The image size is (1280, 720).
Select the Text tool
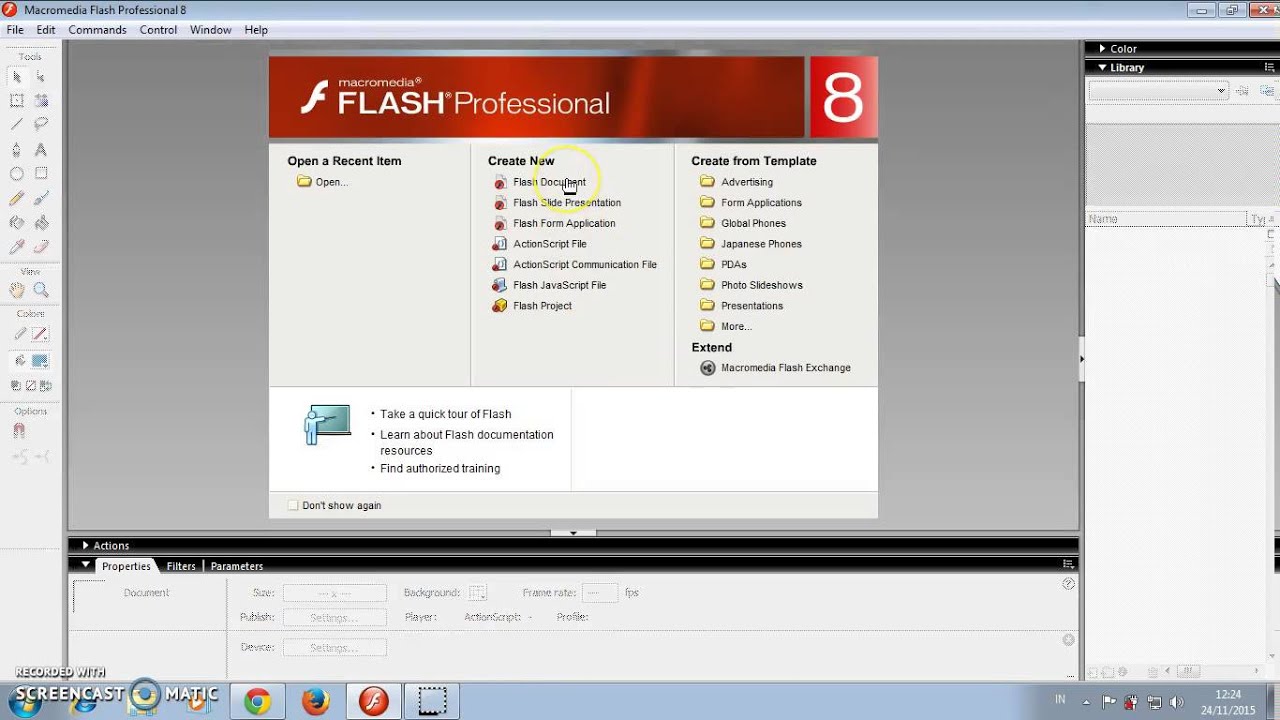[41, 149]
